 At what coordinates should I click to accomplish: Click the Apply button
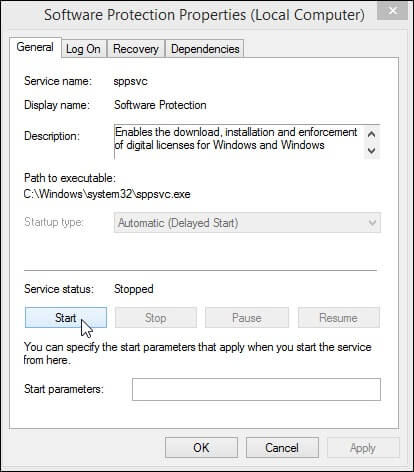click(x=363, y=448)
